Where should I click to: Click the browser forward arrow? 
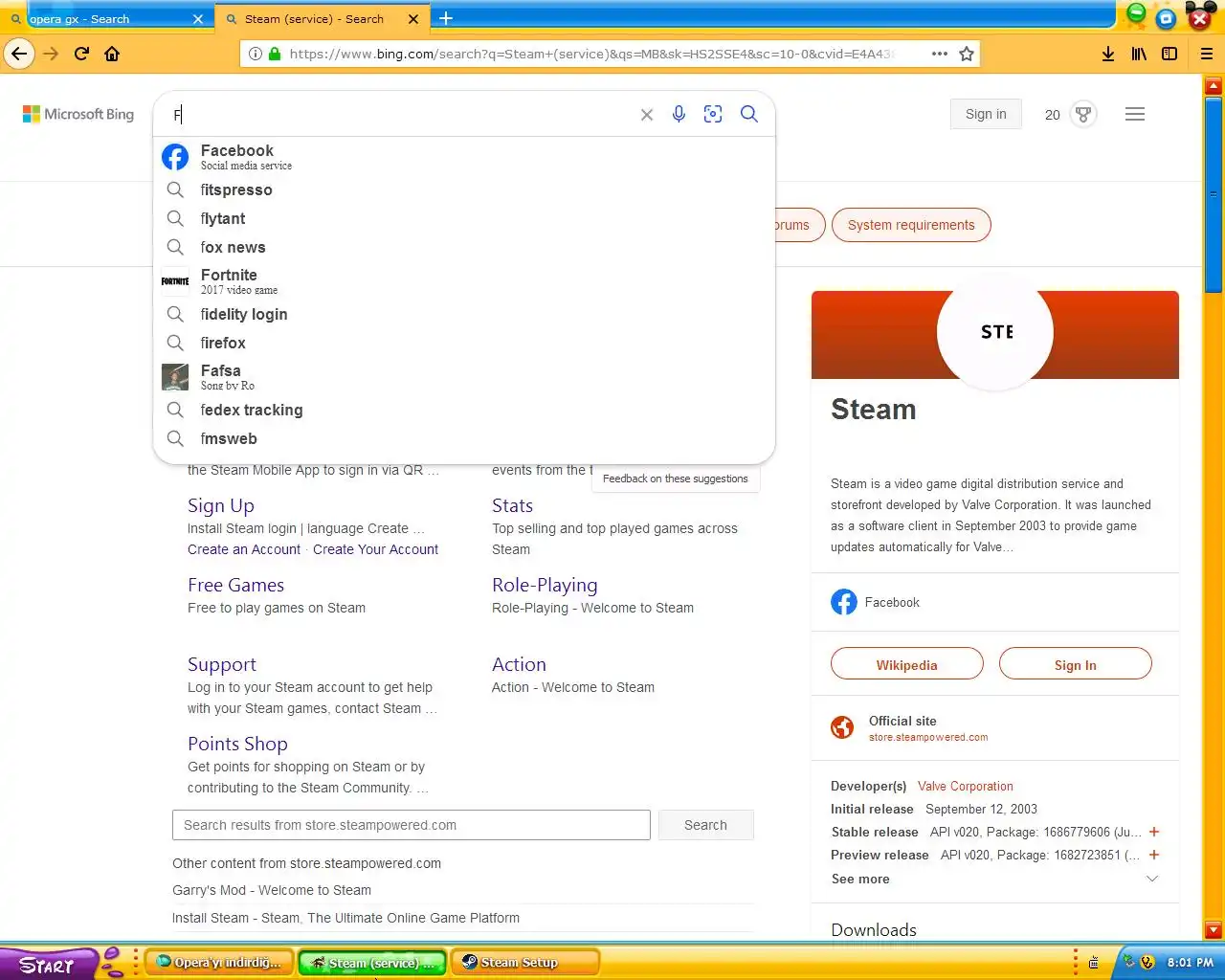51,54
